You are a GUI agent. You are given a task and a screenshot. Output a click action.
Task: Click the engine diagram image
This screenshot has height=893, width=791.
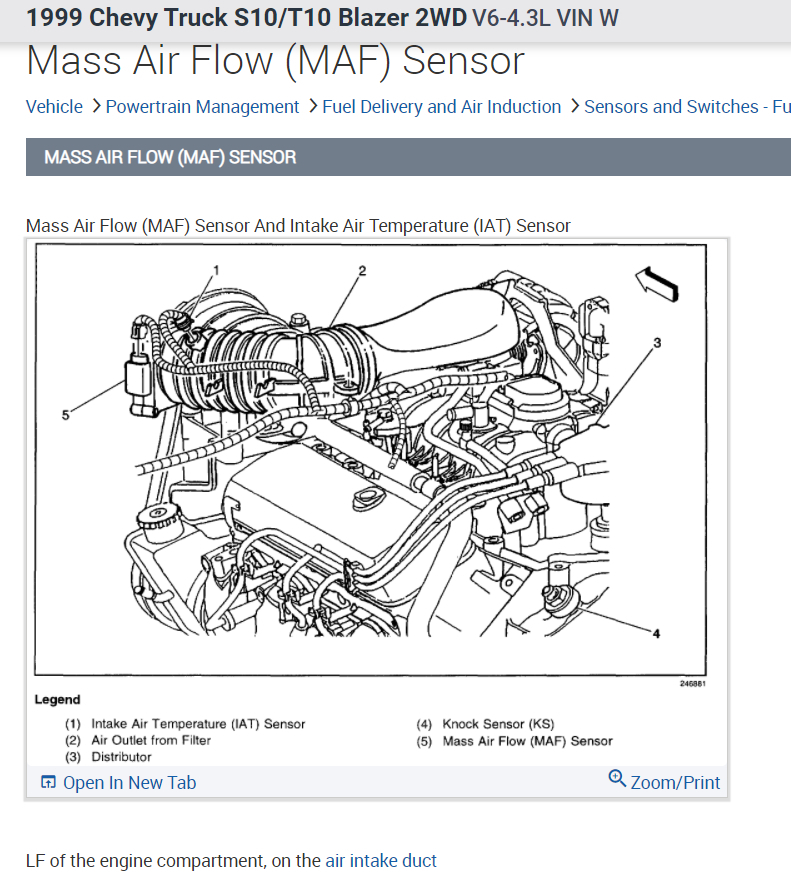click(x=371, y=460)
